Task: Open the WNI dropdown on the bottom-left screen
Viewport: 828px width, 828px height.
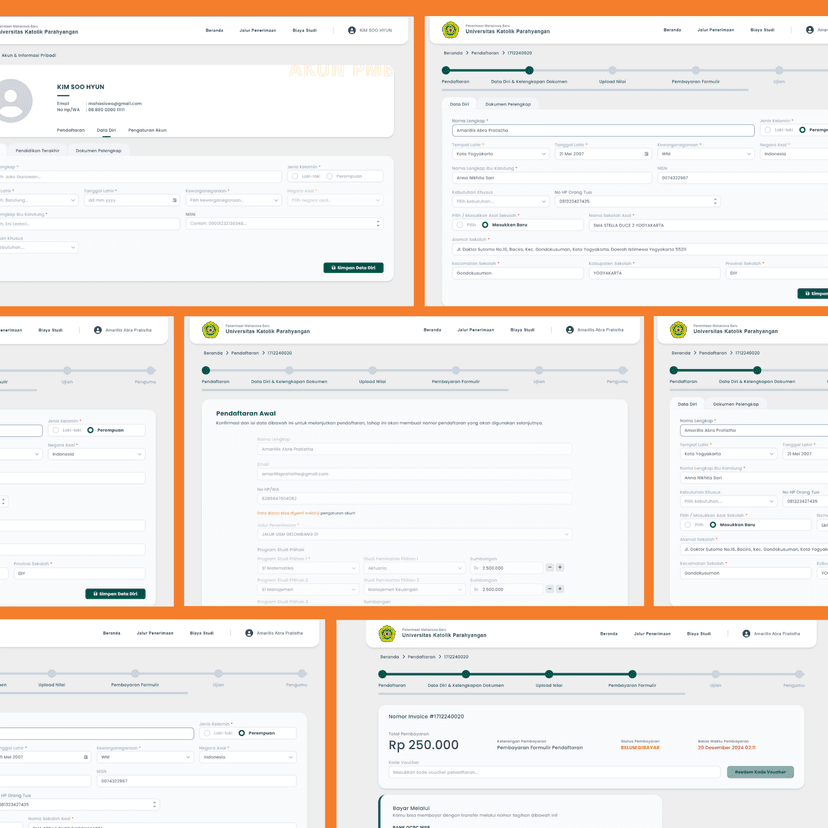Action: pyautogui.click(x=145, y=757)
